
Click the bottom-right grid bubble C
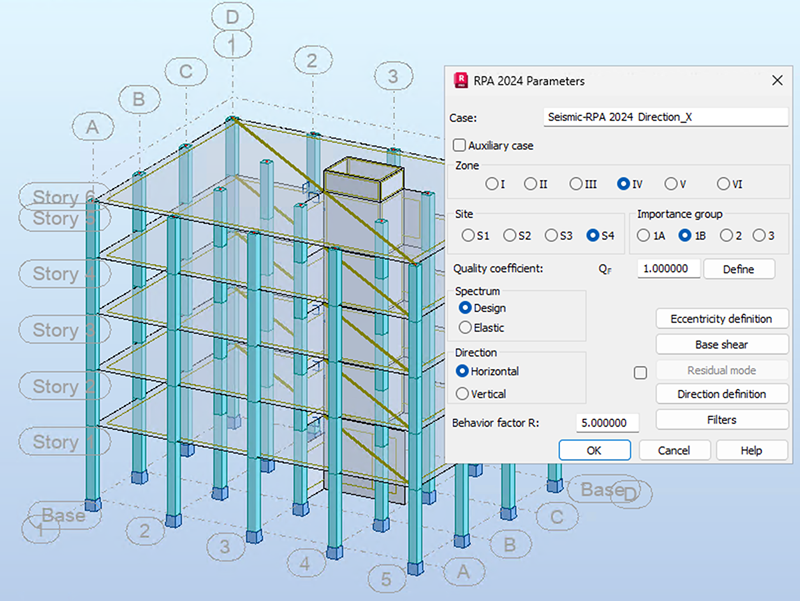557,517
